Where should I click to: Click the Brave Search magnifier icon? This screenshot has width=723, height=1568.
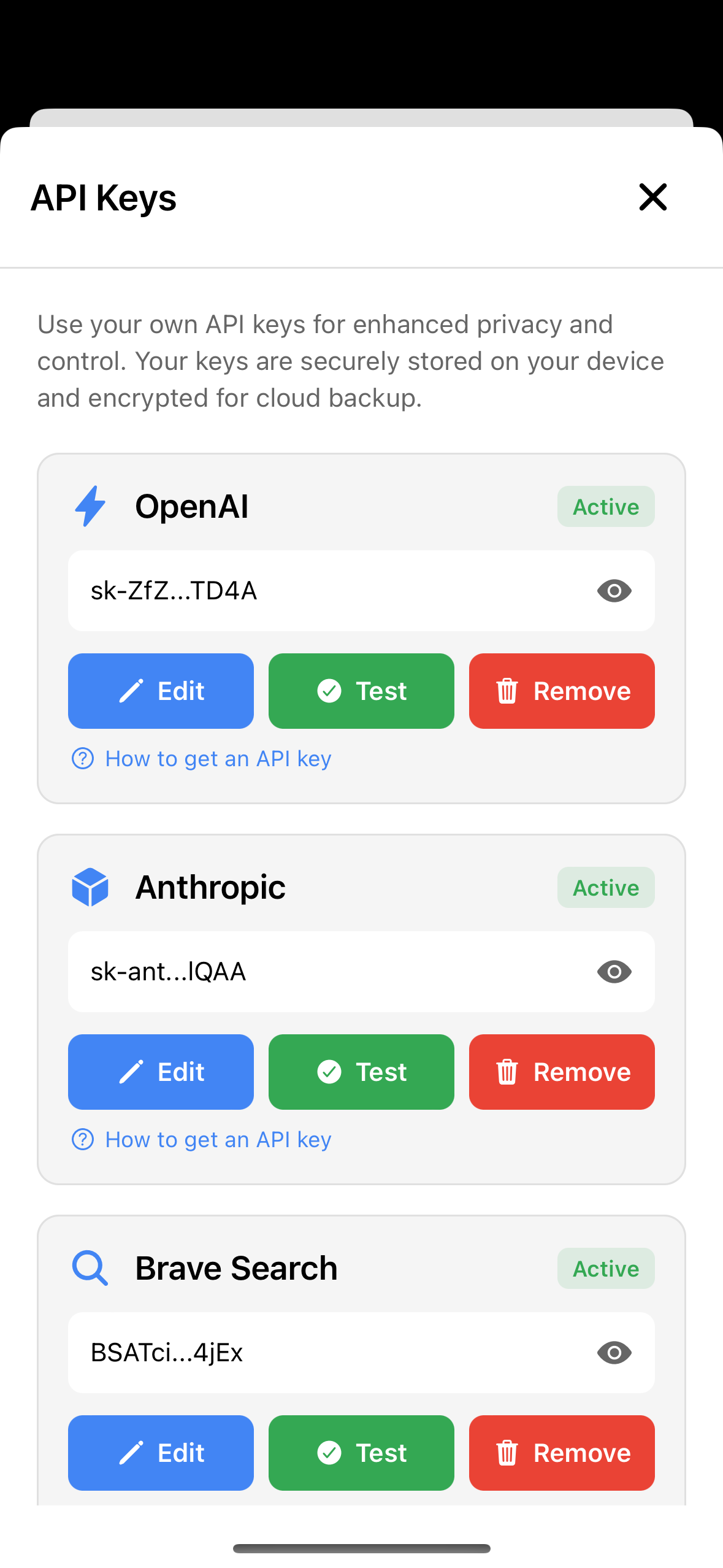pyautogui.click(x=90, y=1268)
